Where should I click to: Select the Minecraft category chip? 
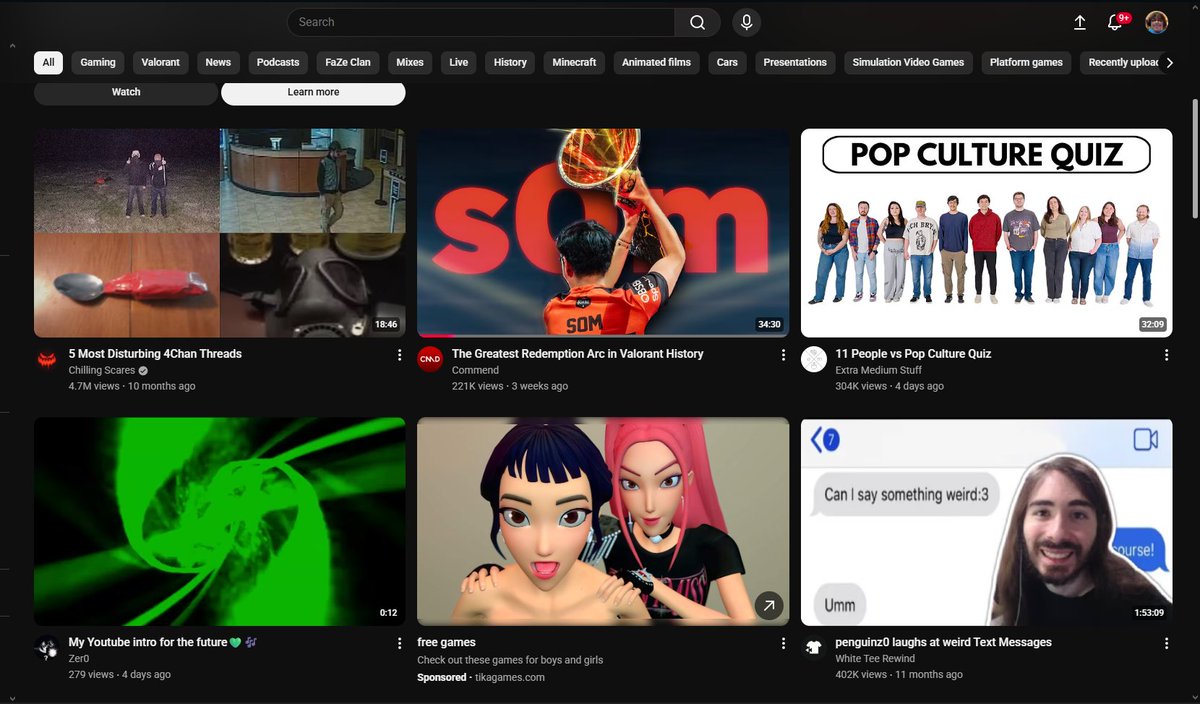(x=574, y=62)
